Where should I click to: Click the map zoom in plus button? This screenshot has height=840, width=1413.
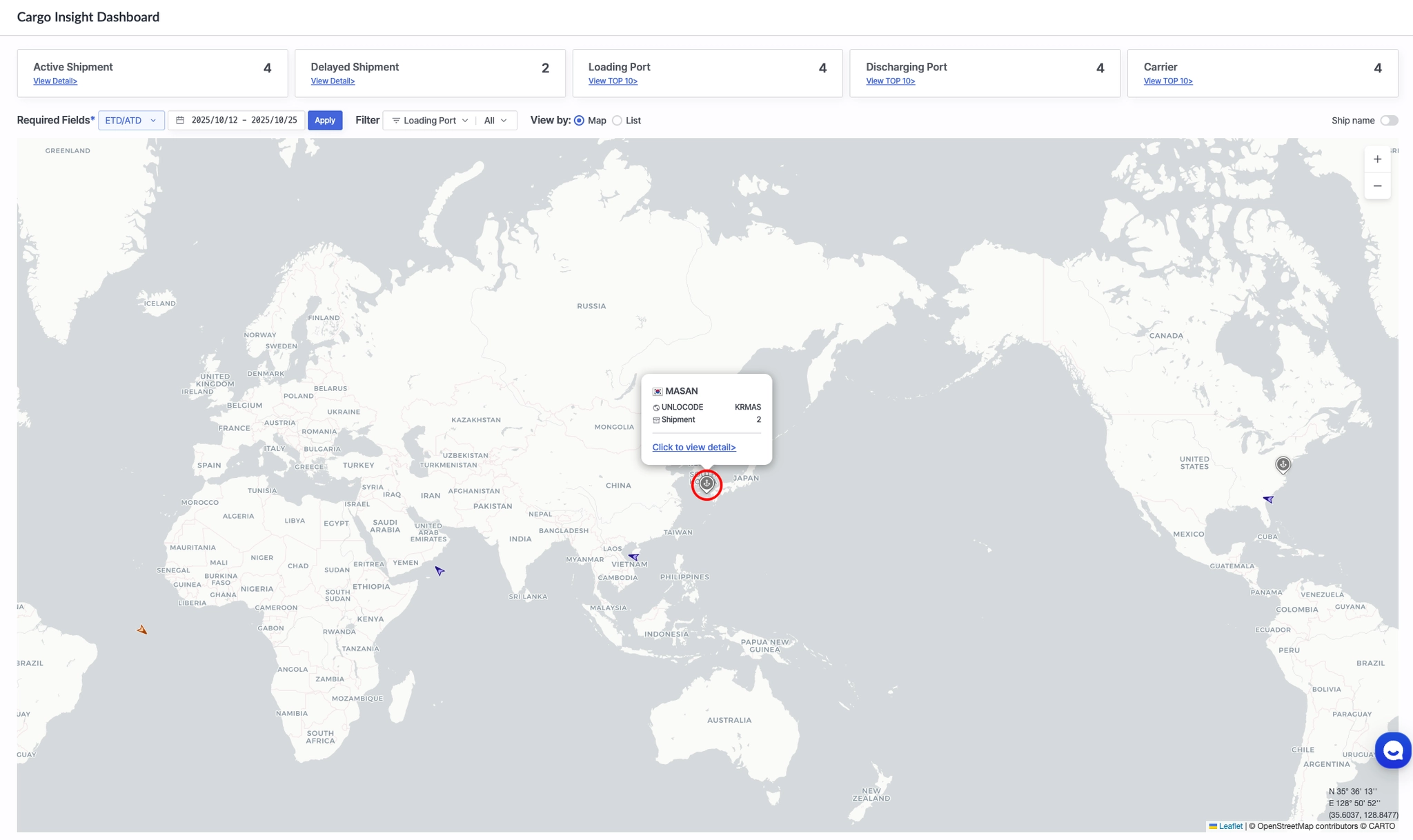1377,159
